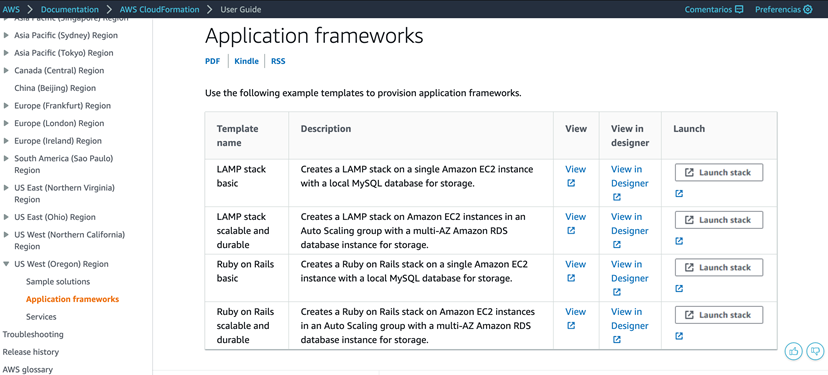Click external link icon under LAMP stack basic View

click(571, 183)
